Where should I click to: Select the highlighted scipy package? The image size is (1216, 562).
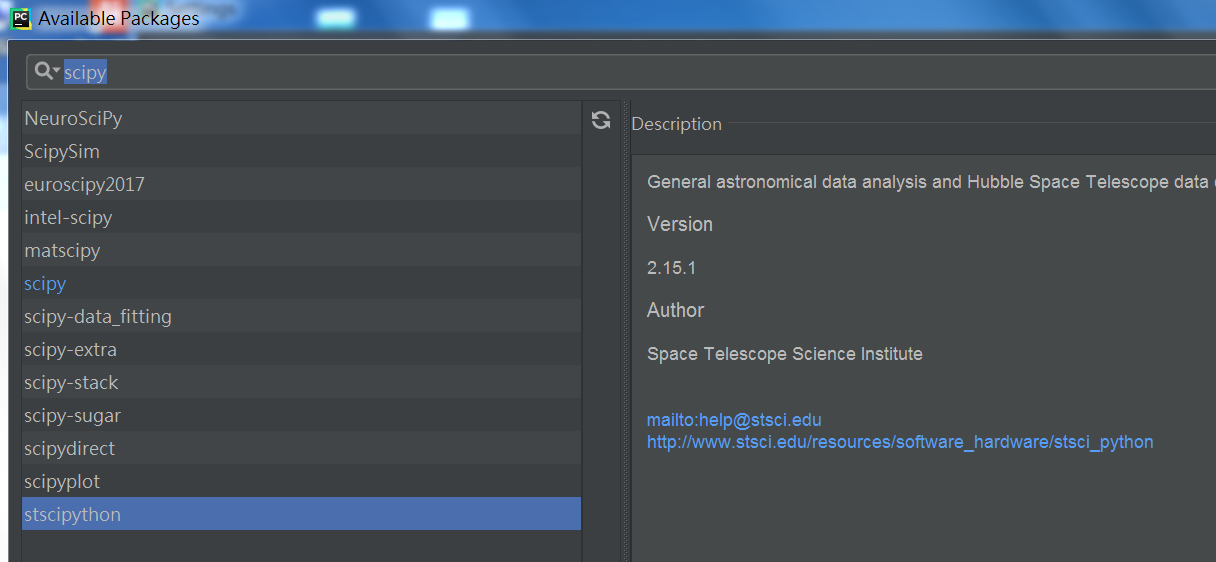[301, 283]
